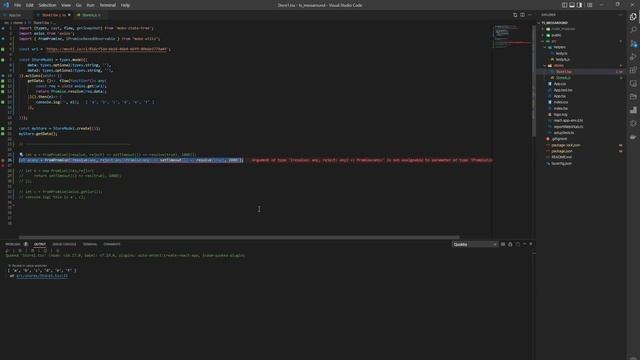The width and height of the screenshot is (640, 360).
Task: Open the View menu
Action: (x=66, y=5)
